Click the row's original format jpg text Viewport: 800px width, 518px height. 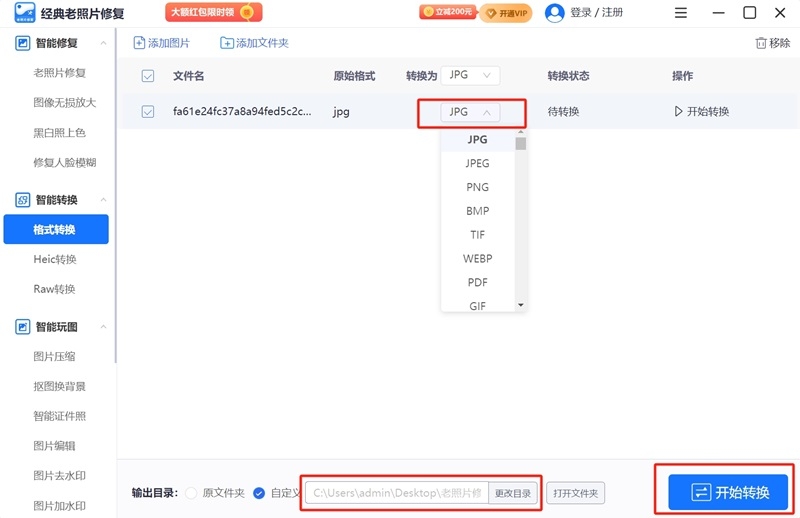341,112
